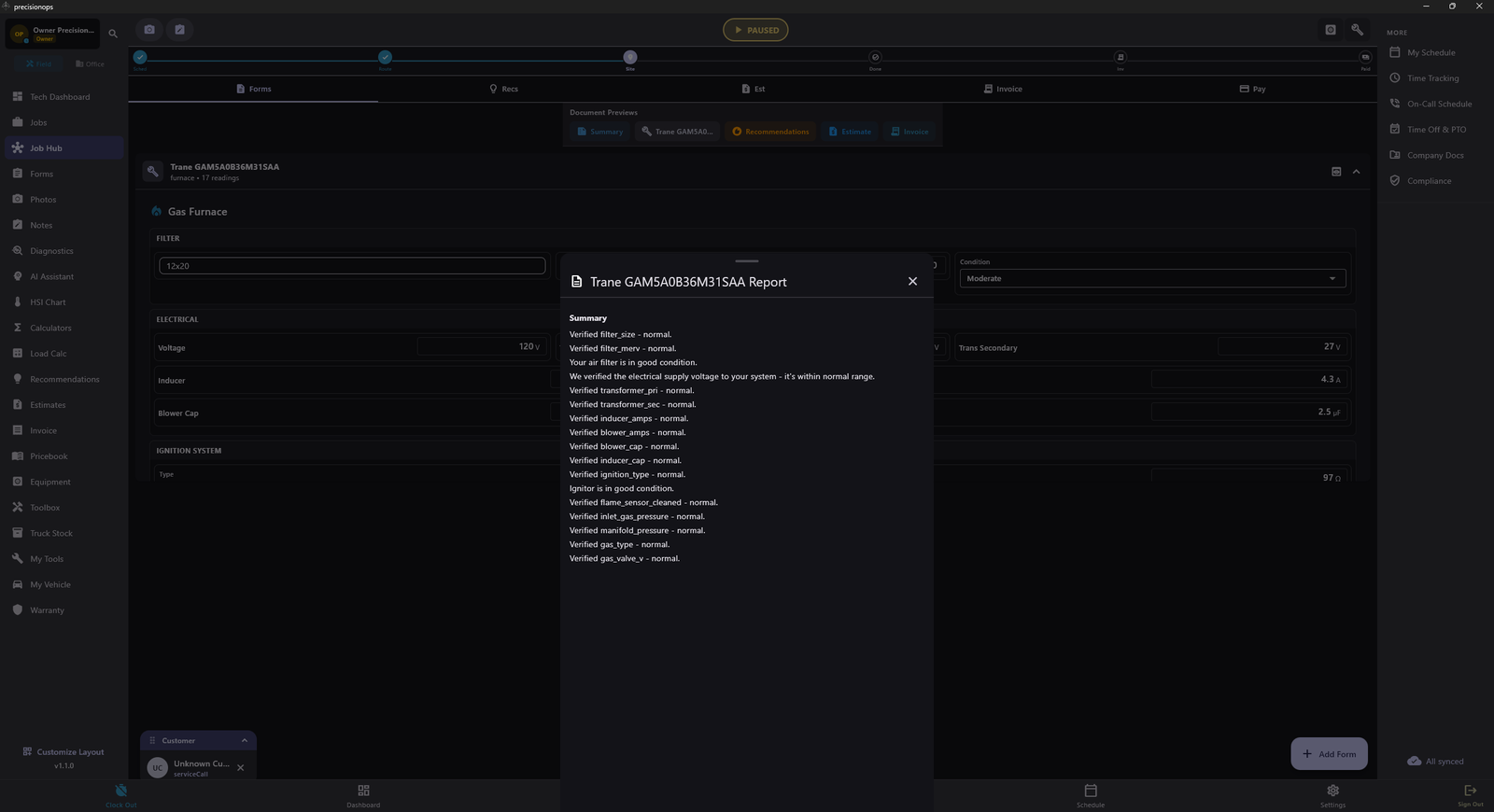Viewport: 1494px width, 812px height.
Task: Click the 12x20 filter size field
Action: pyautogui.click(x=352, y=266)
